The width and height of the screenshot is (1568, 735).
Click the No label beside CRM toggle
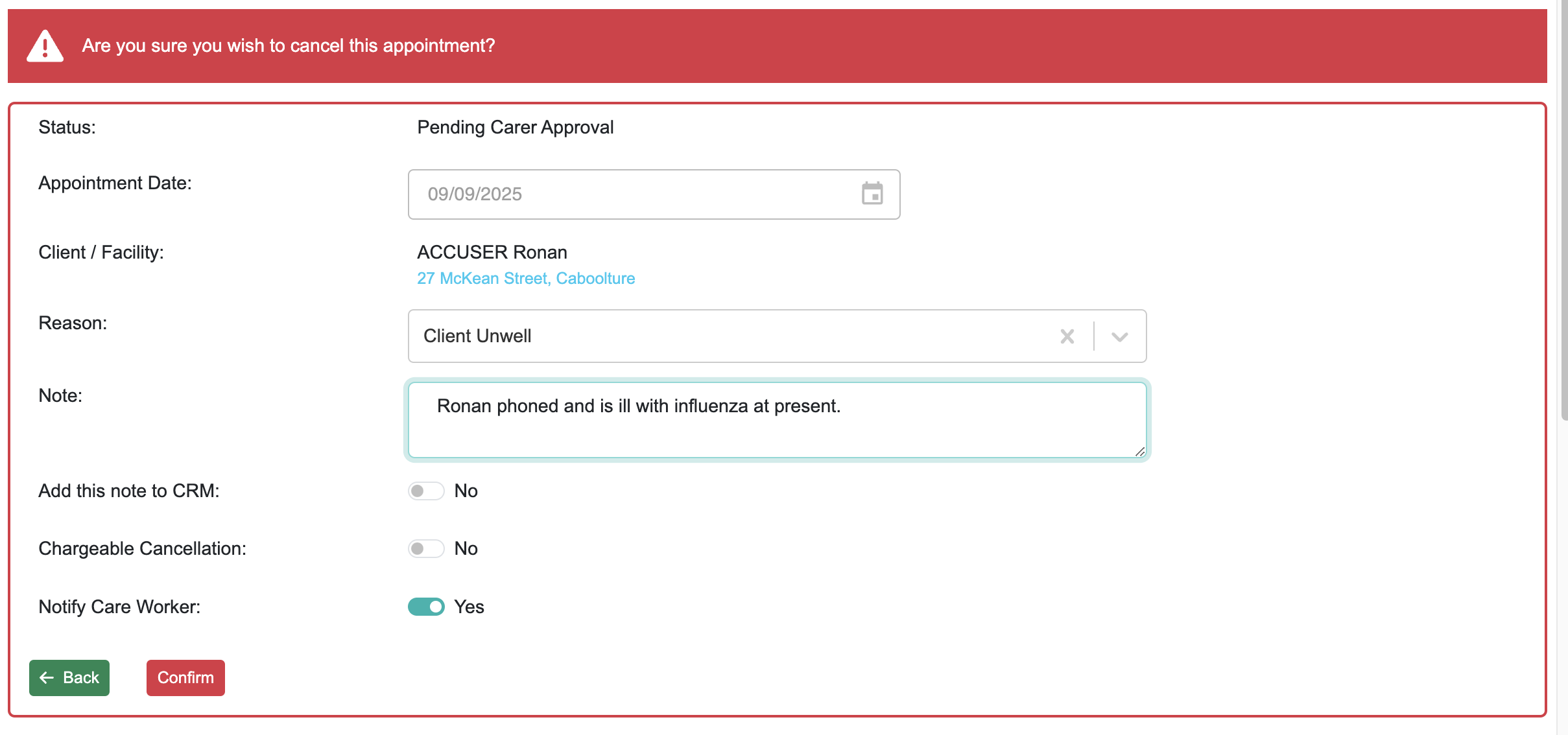click(x=466, y=491)
